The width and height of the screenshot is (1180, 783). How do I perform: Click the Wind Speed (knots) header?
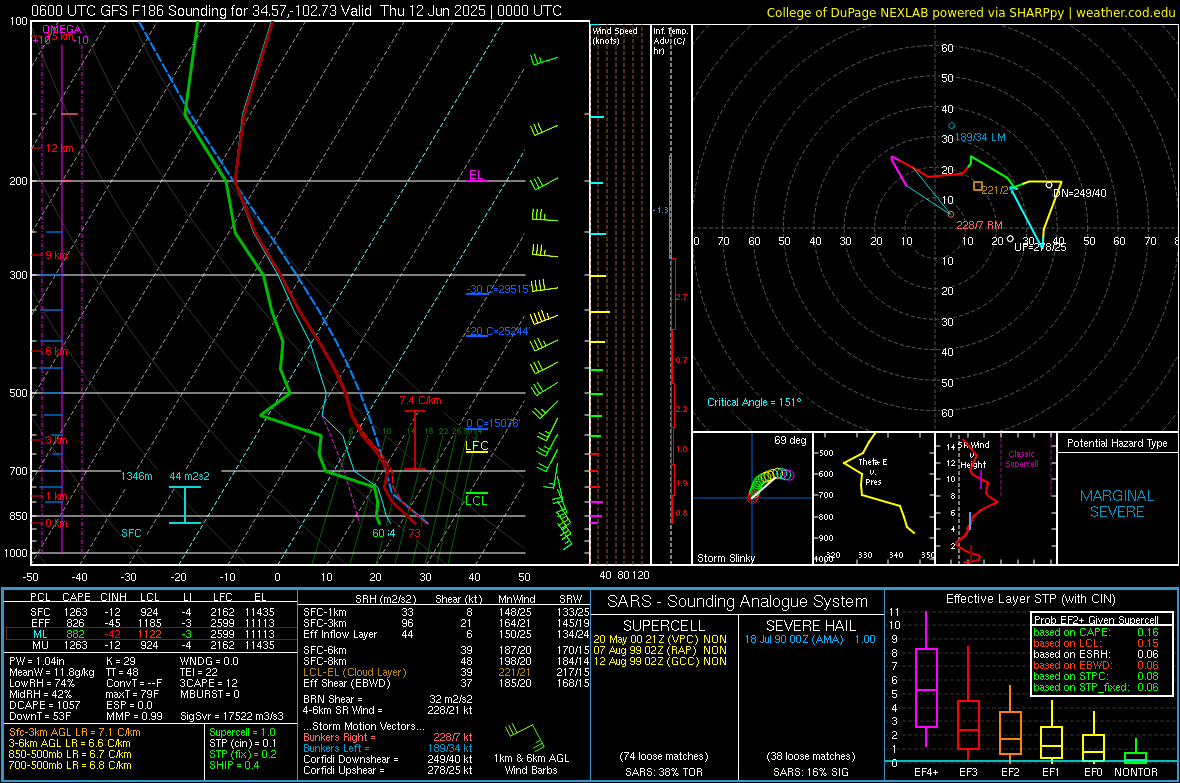[x=615, y=35]
